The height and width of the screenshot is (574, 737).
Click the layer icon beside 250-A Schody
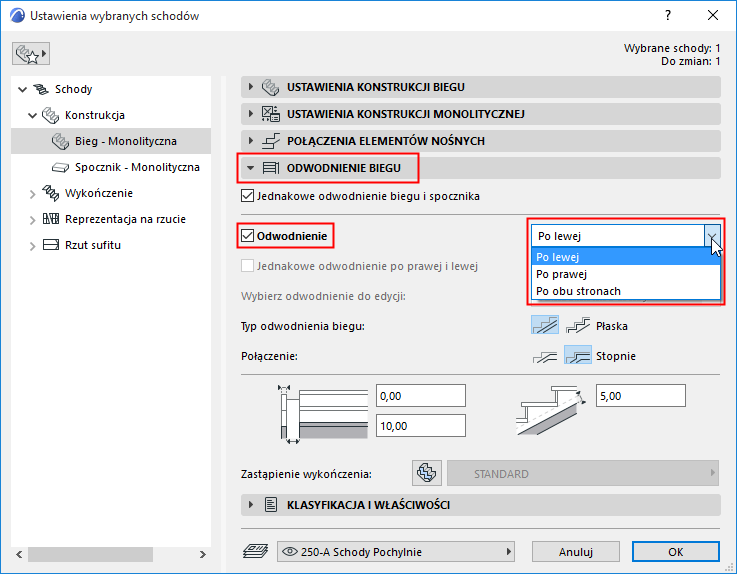(255, 551)
